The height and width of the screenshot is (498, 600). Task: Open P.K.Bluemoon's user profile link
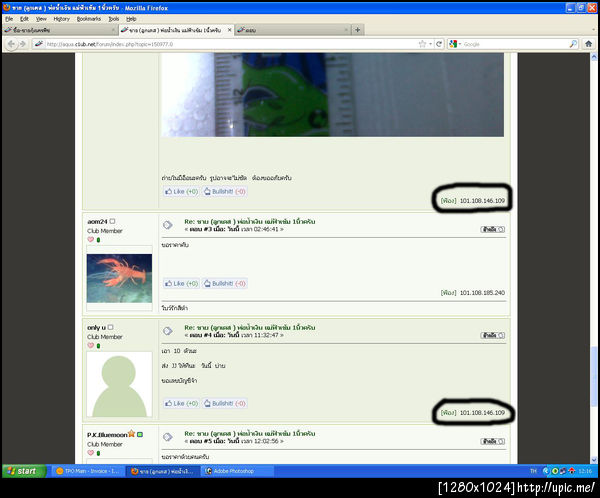click(x=107, y=435)
